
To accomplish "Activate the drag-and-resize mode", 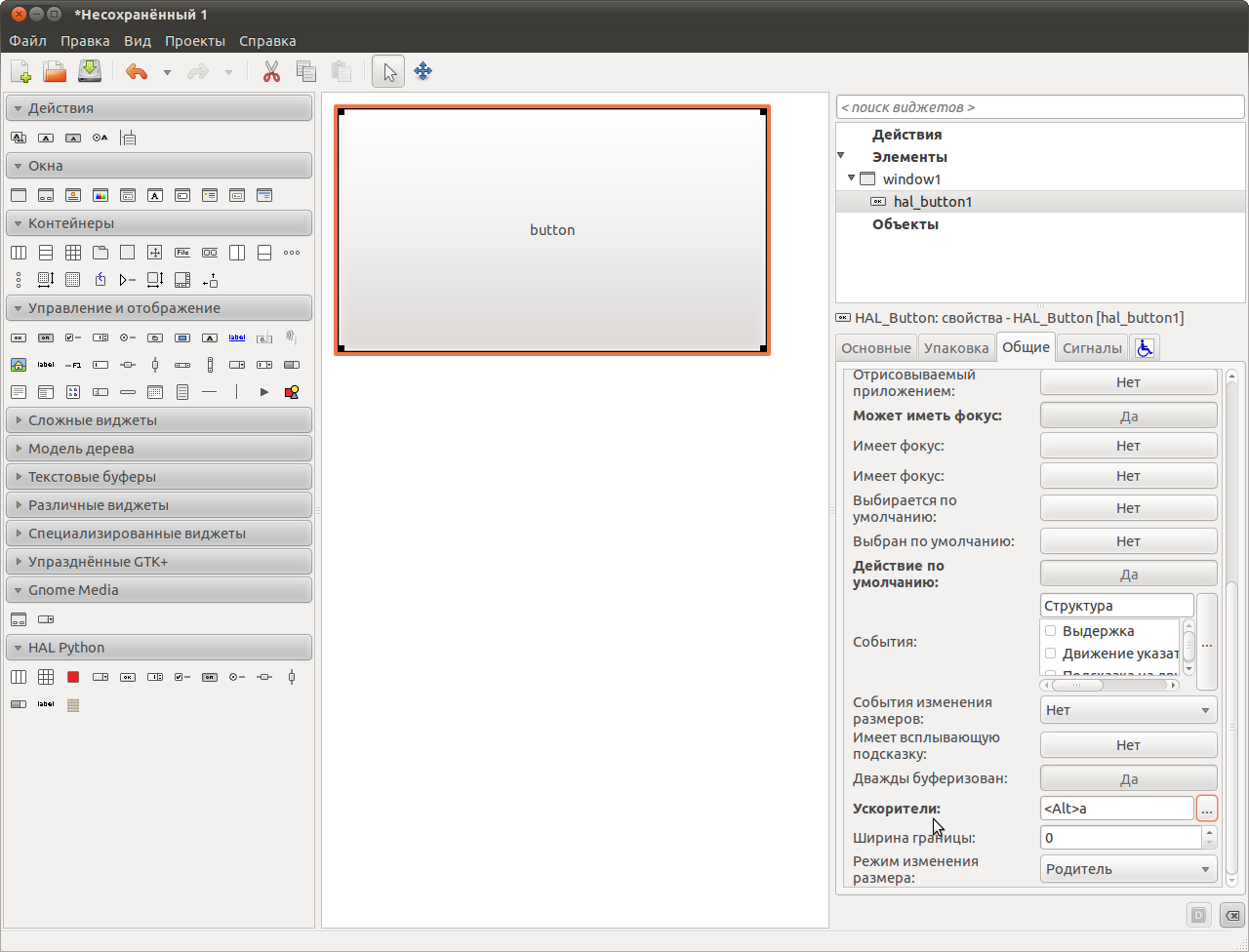I will coord(423,71).
